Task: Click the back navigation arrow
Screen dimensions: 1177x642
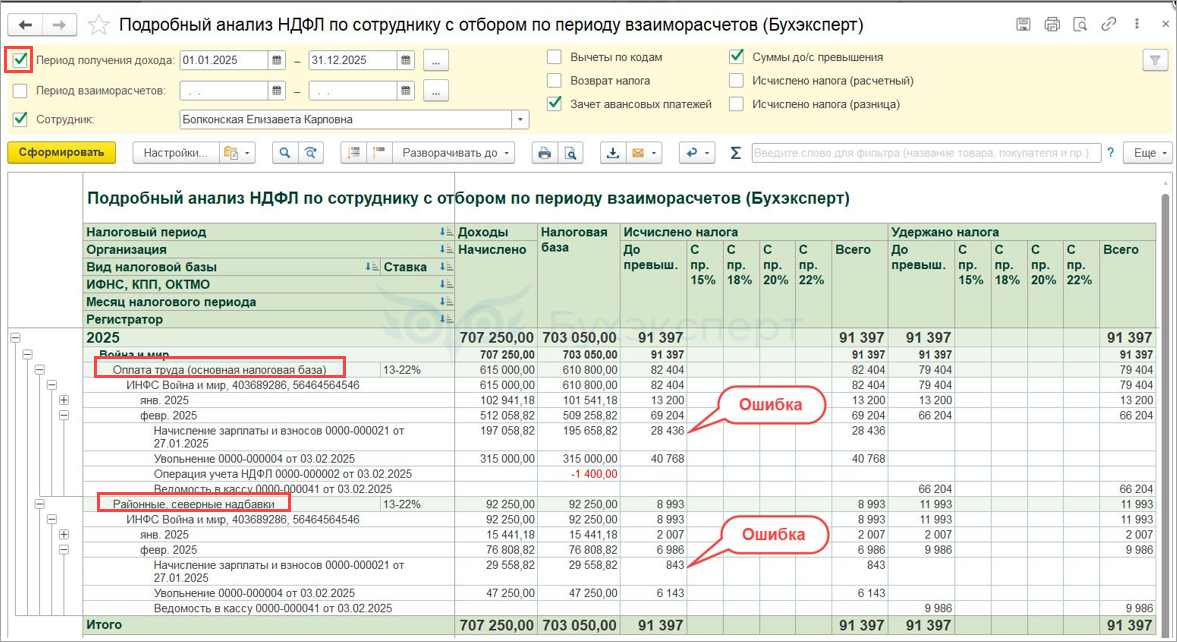Action: pyautogui.click(x=26, y=24)
